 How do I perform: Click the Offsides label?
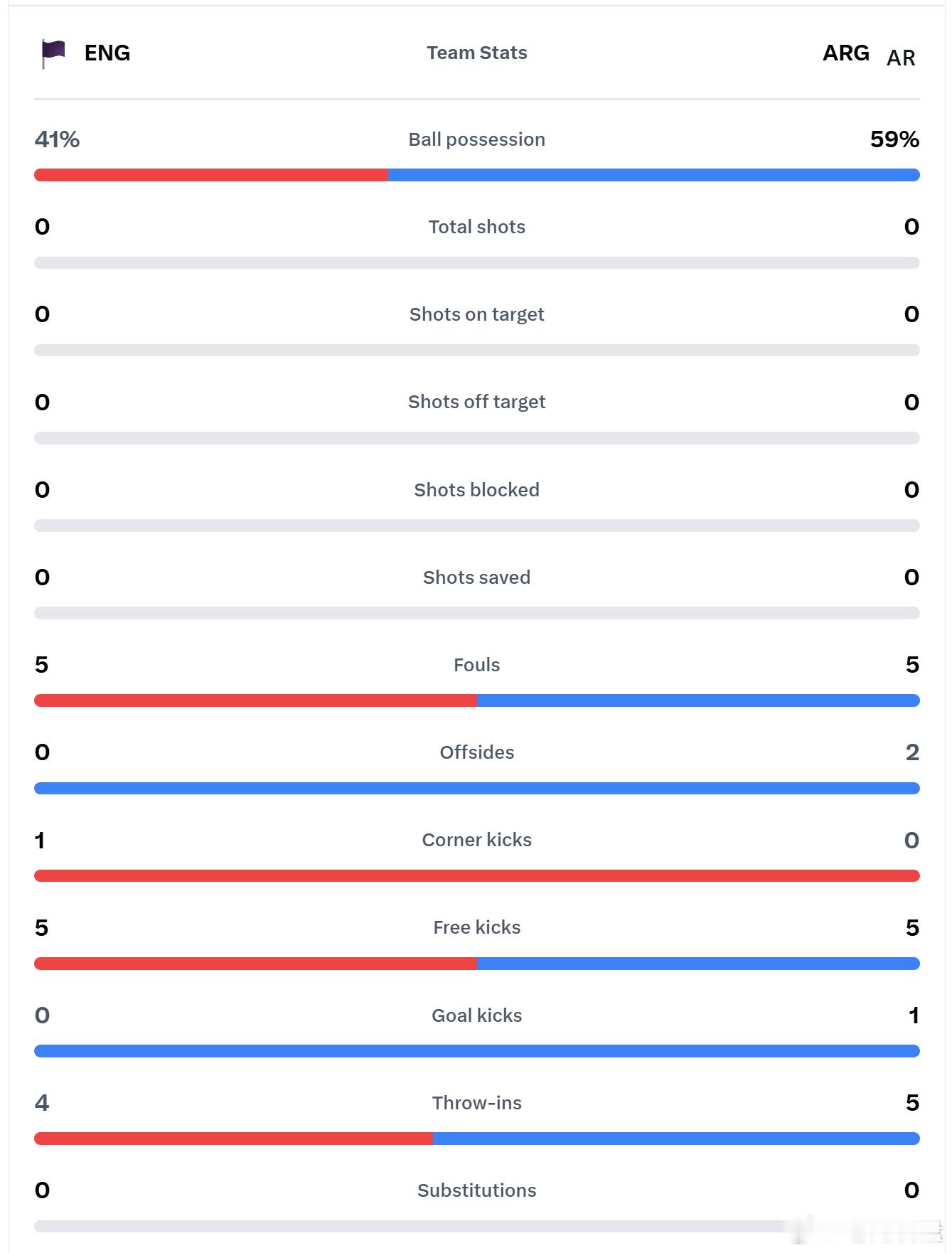point(477,752)
